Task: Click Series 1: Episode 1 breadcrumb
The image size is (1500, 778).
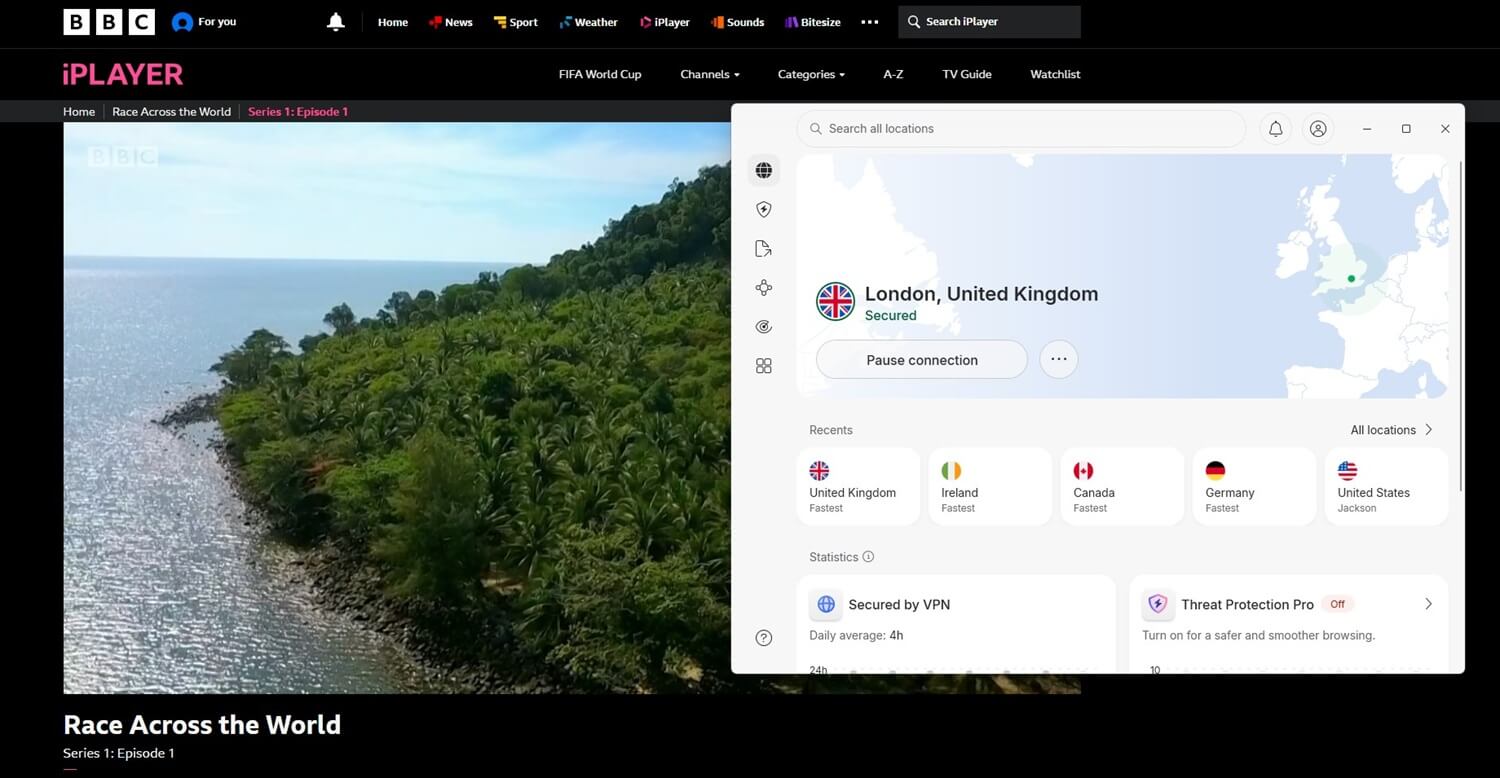Action: pos(298,112)
